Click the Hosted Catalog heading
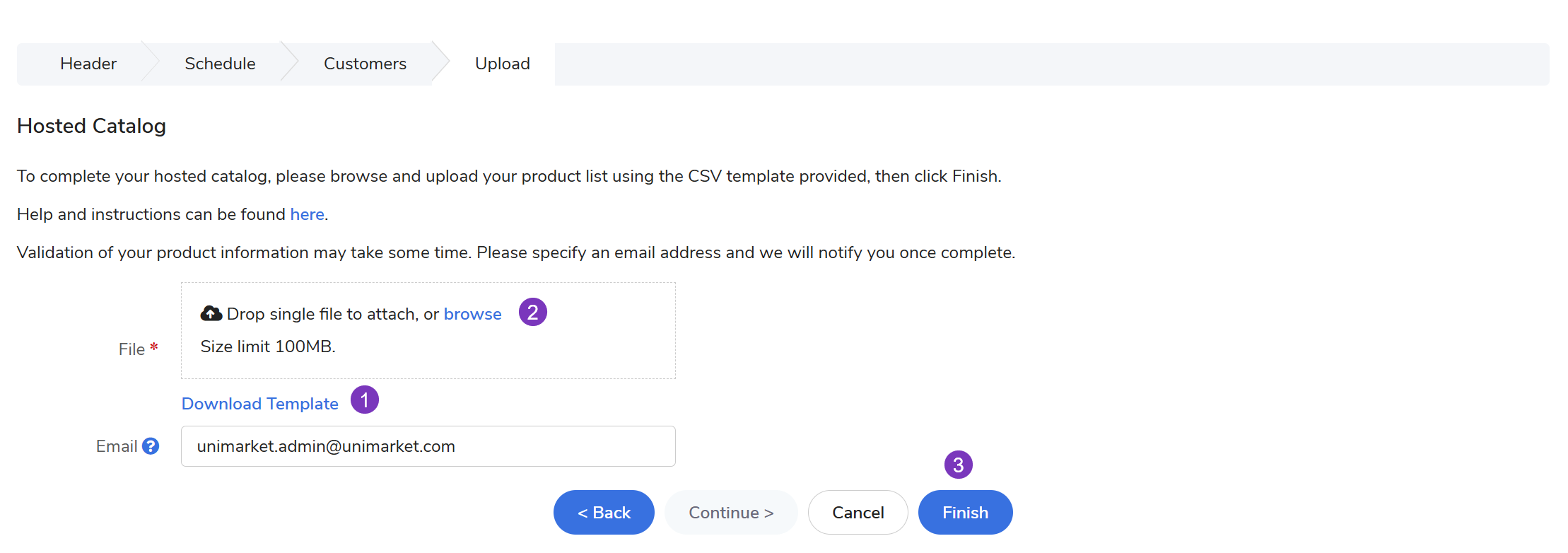 (91, 126)
